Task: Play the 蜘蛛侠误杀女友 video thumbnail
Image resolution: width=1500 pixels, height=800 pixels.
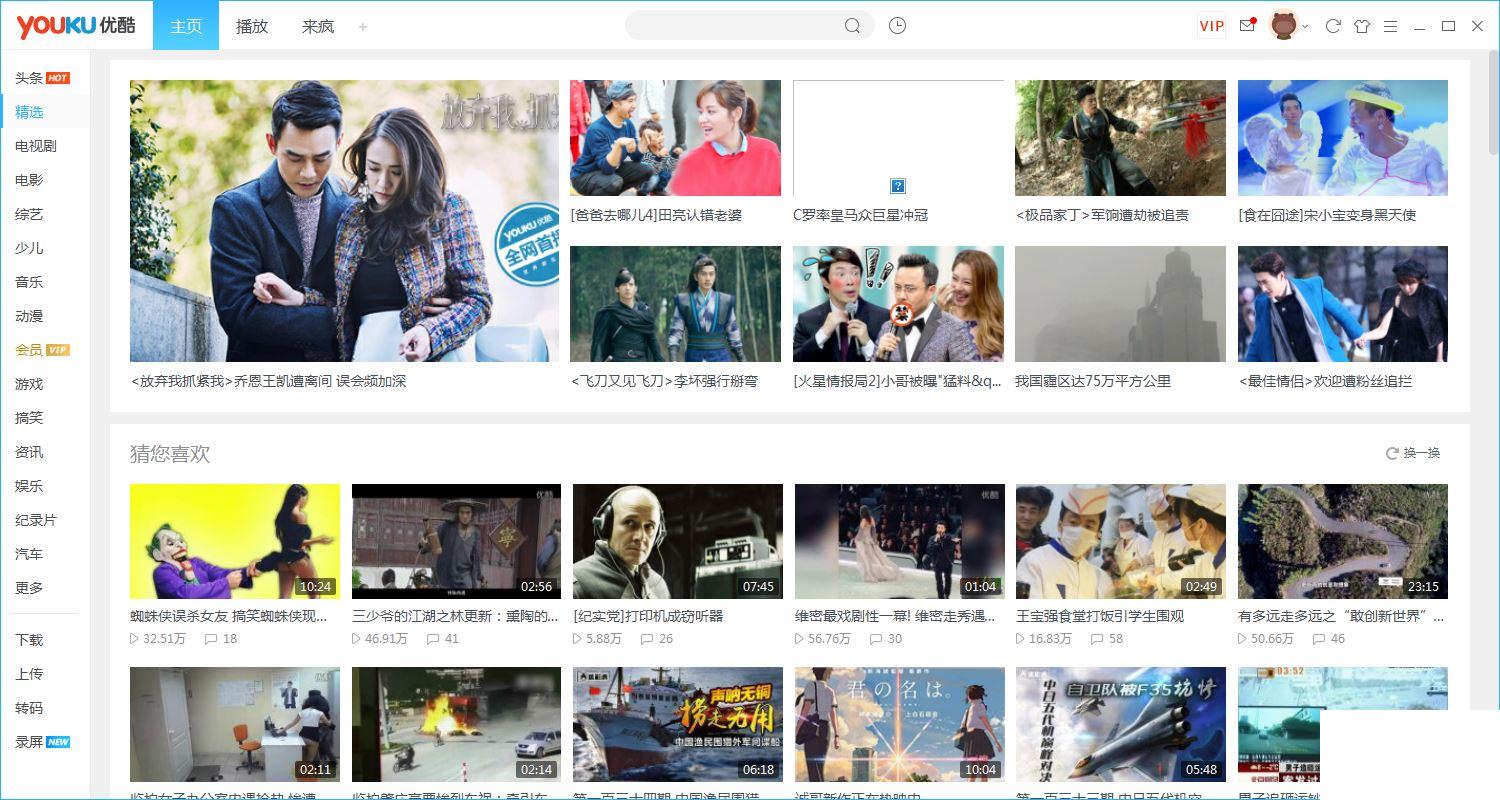Action: 235,542
